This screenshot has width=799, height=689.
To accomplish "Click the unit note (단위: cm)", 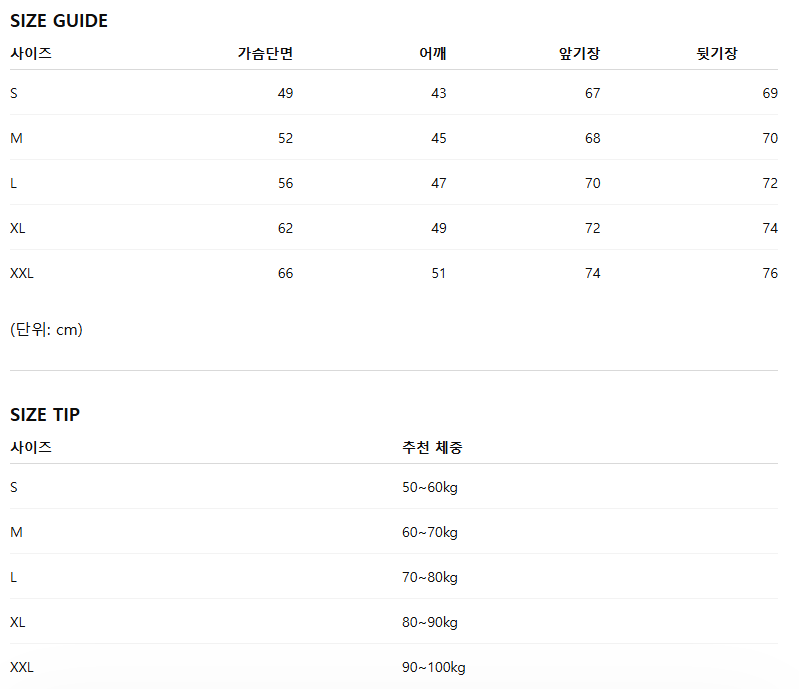I will (46, 330).
